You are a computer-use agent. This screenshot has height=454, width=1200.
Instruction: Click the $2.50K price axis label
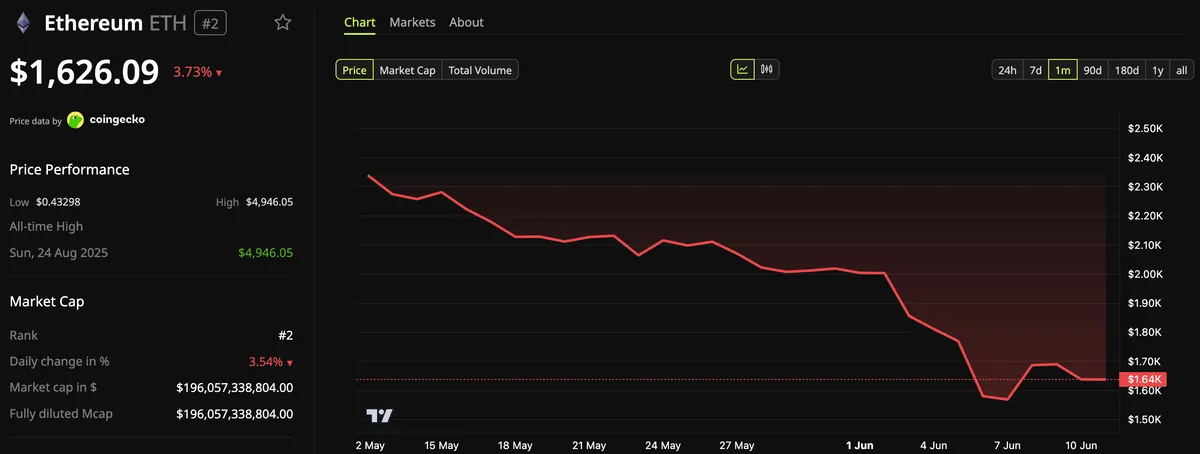coord(1145,129)
